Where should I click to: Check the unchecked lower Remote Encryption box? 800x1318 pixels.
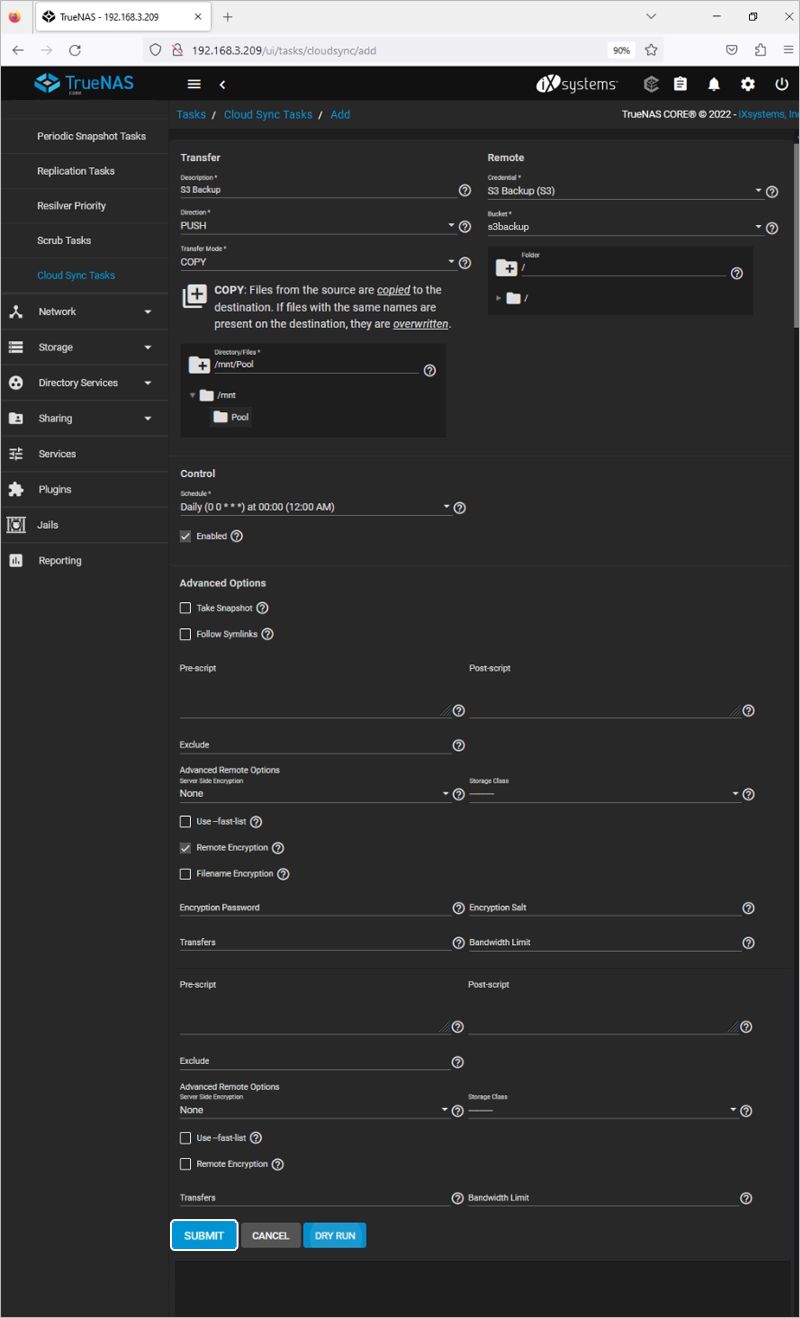(185, 1164)
